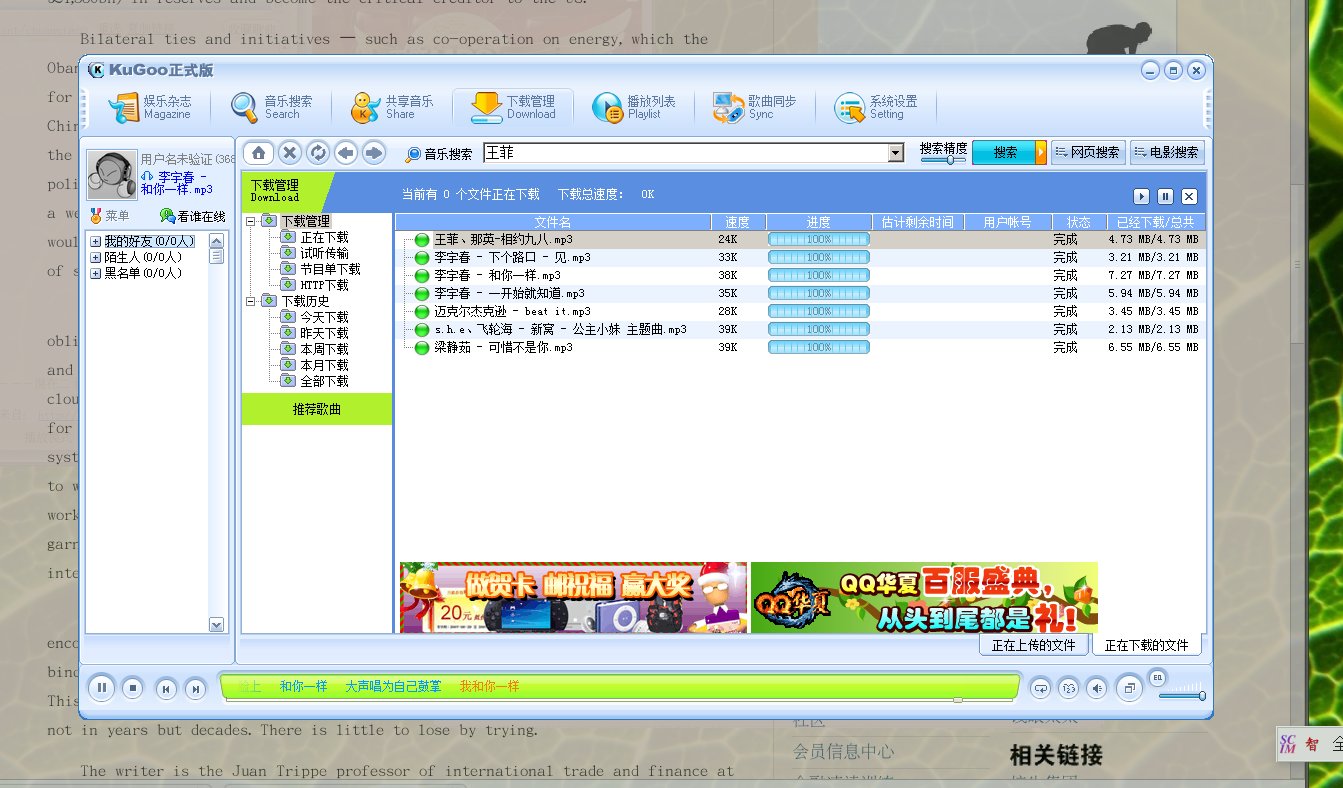Select 本周下载 in the tree
This screenshot has width=1343, height=788.
pos(324,349)
